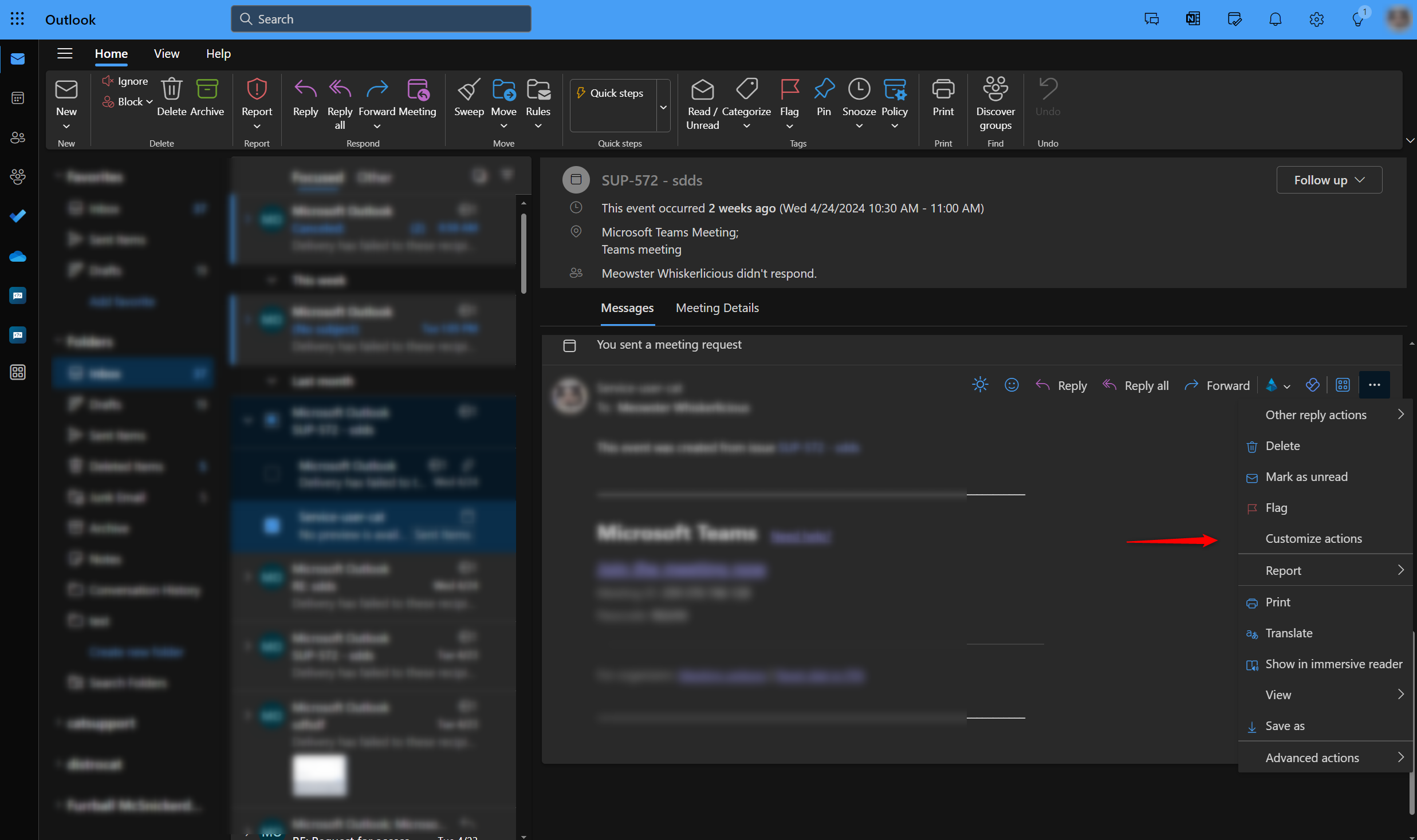Choose Customize actions from context menu
Screen dimensions: 1417x840
point(1313,539)
